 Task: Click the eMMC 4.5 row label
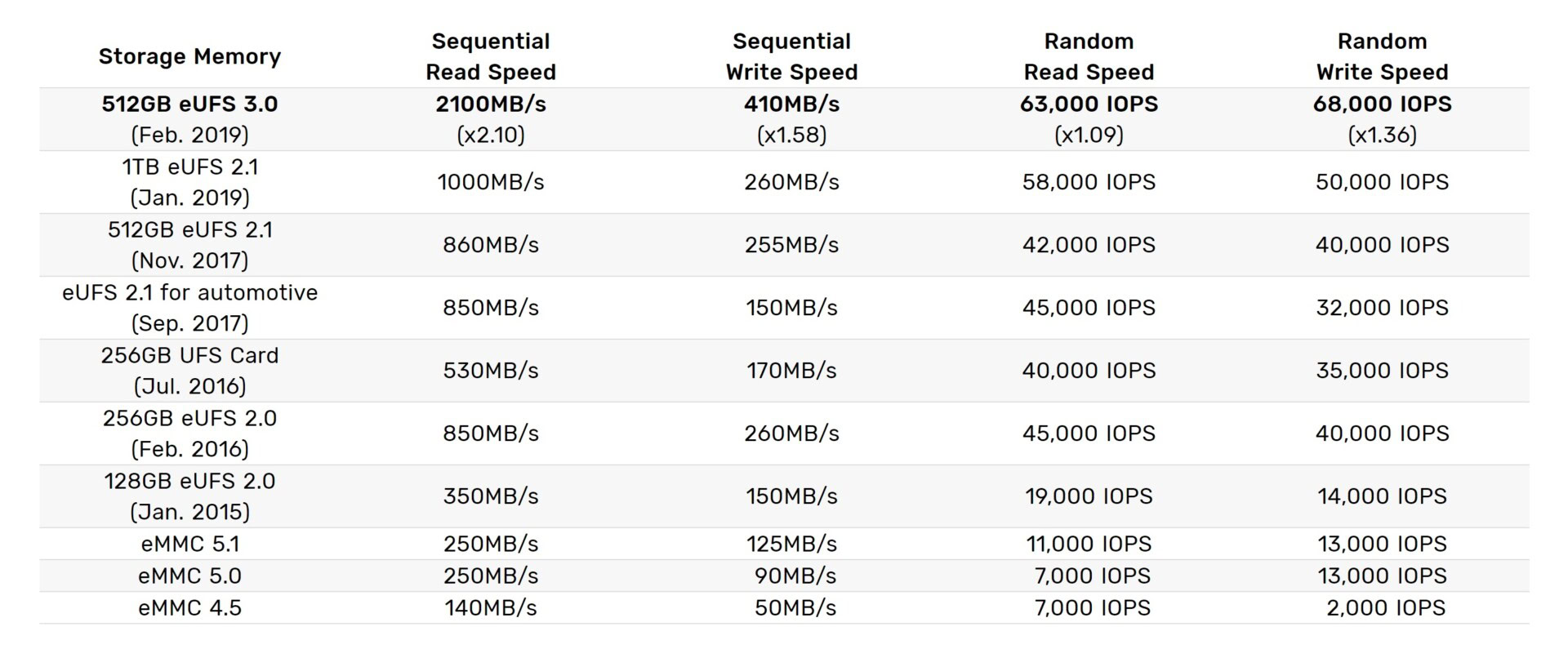pos(189,608)
